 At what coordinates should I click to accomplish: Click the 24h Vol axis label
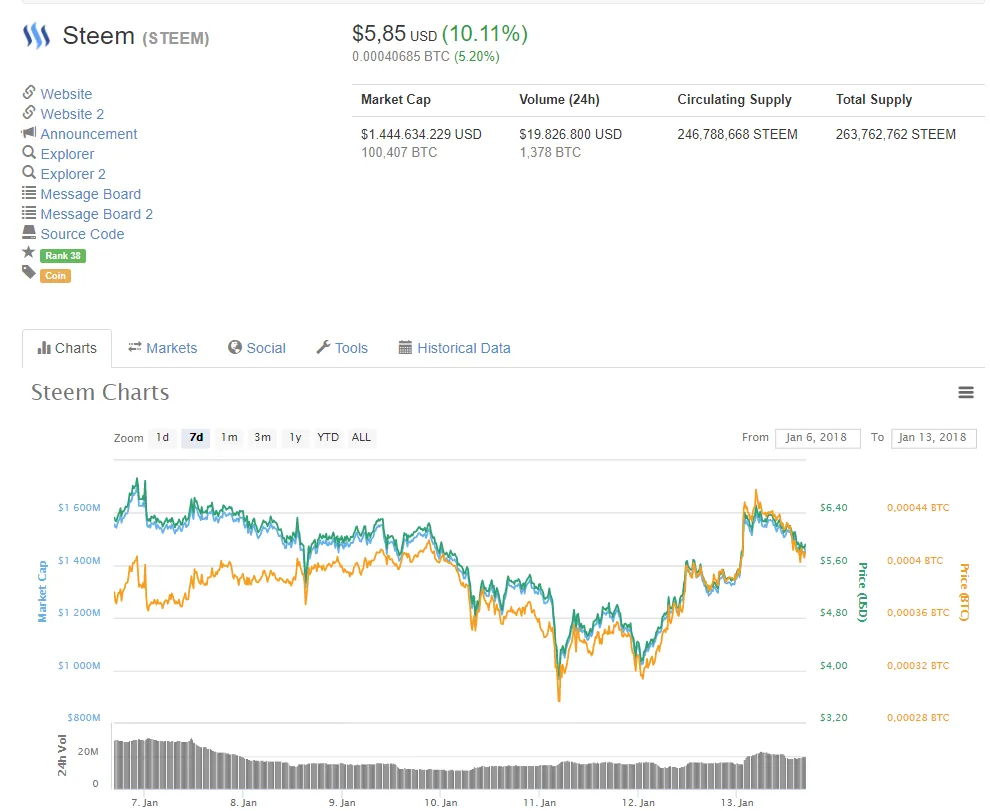click(62, 755)
